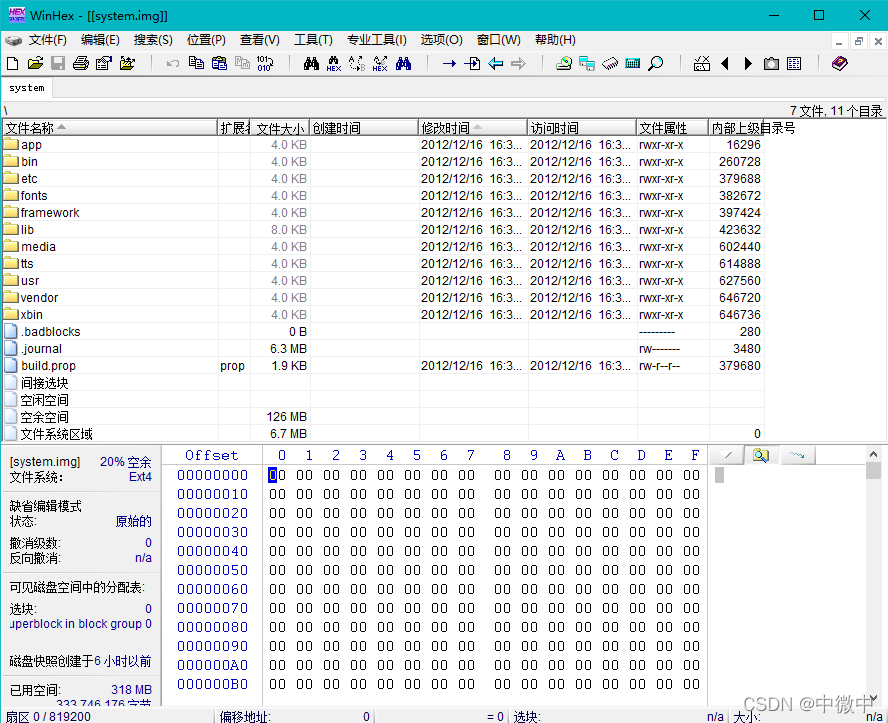Click the first binoculars Find Text icon

pyautogui.click(x=311, y=63)
